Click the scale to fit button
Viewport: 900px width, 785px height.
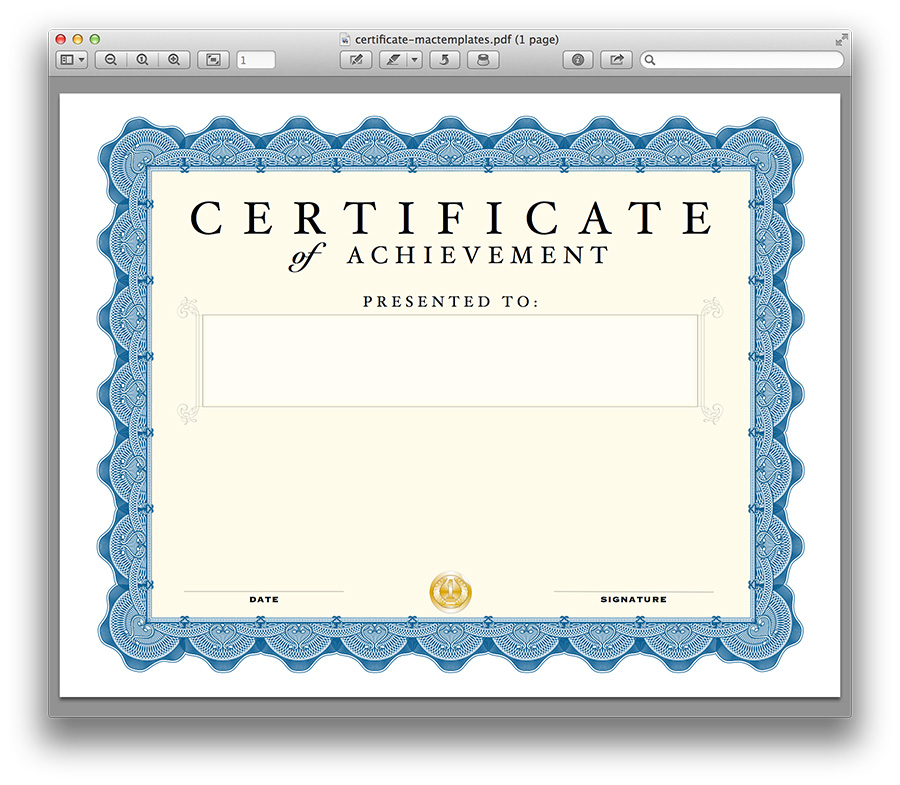[x=214, y=60]
